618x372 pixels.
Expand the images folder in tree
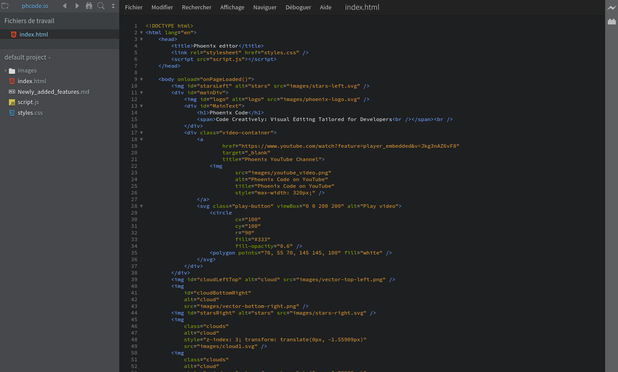(x=6, y=71)
